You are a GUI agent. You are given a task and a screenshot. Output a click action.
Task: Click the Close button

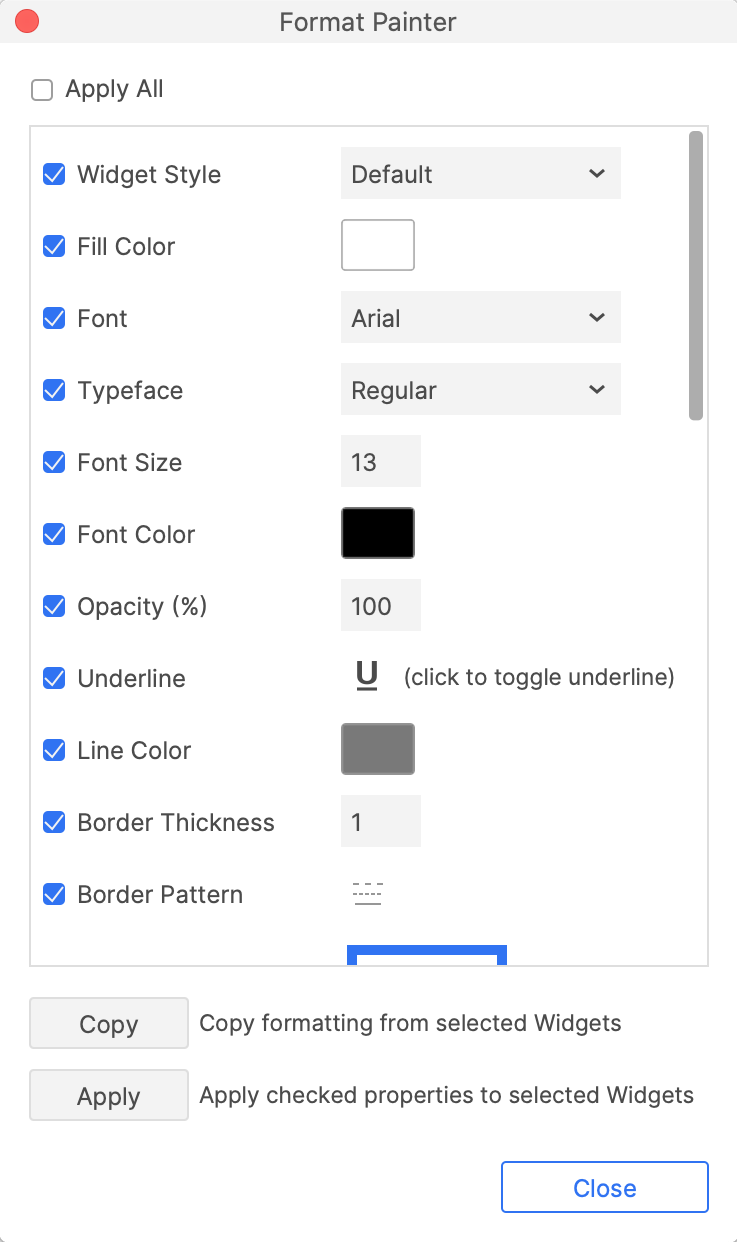[x=604, y=1187]
